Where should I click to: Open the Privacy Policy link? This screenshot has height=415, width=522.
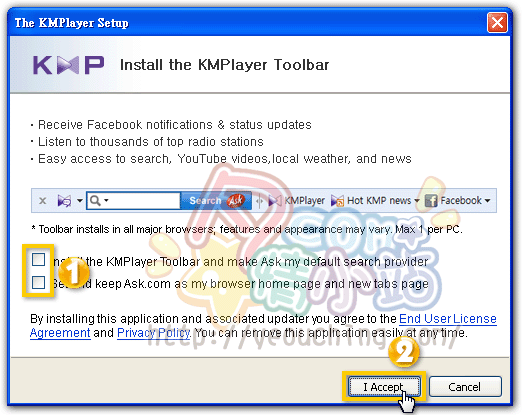coord(153,333)
